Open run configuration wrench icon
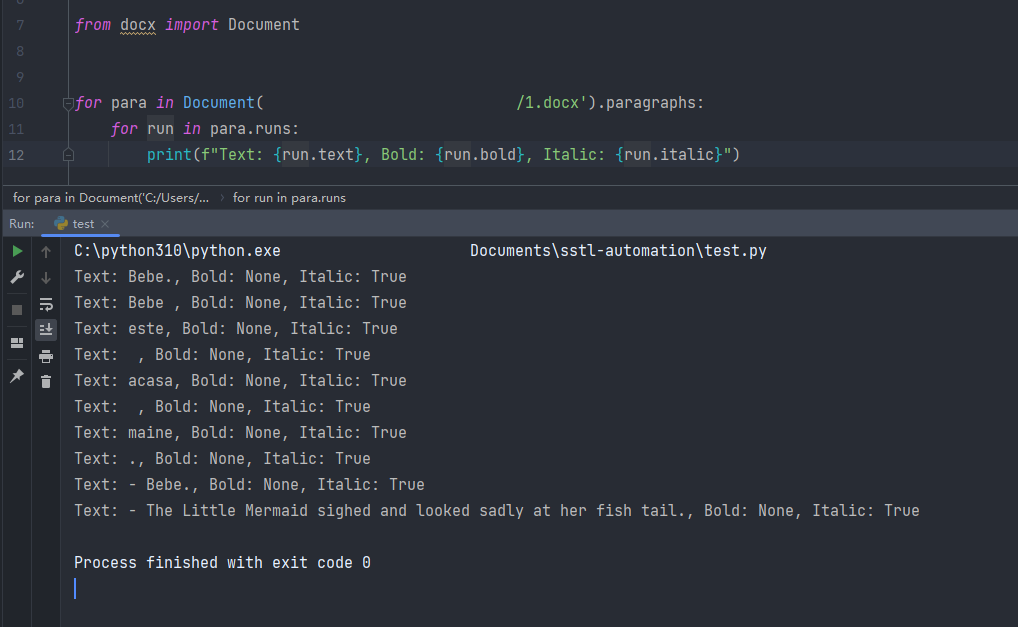 [x=18, y=278]
